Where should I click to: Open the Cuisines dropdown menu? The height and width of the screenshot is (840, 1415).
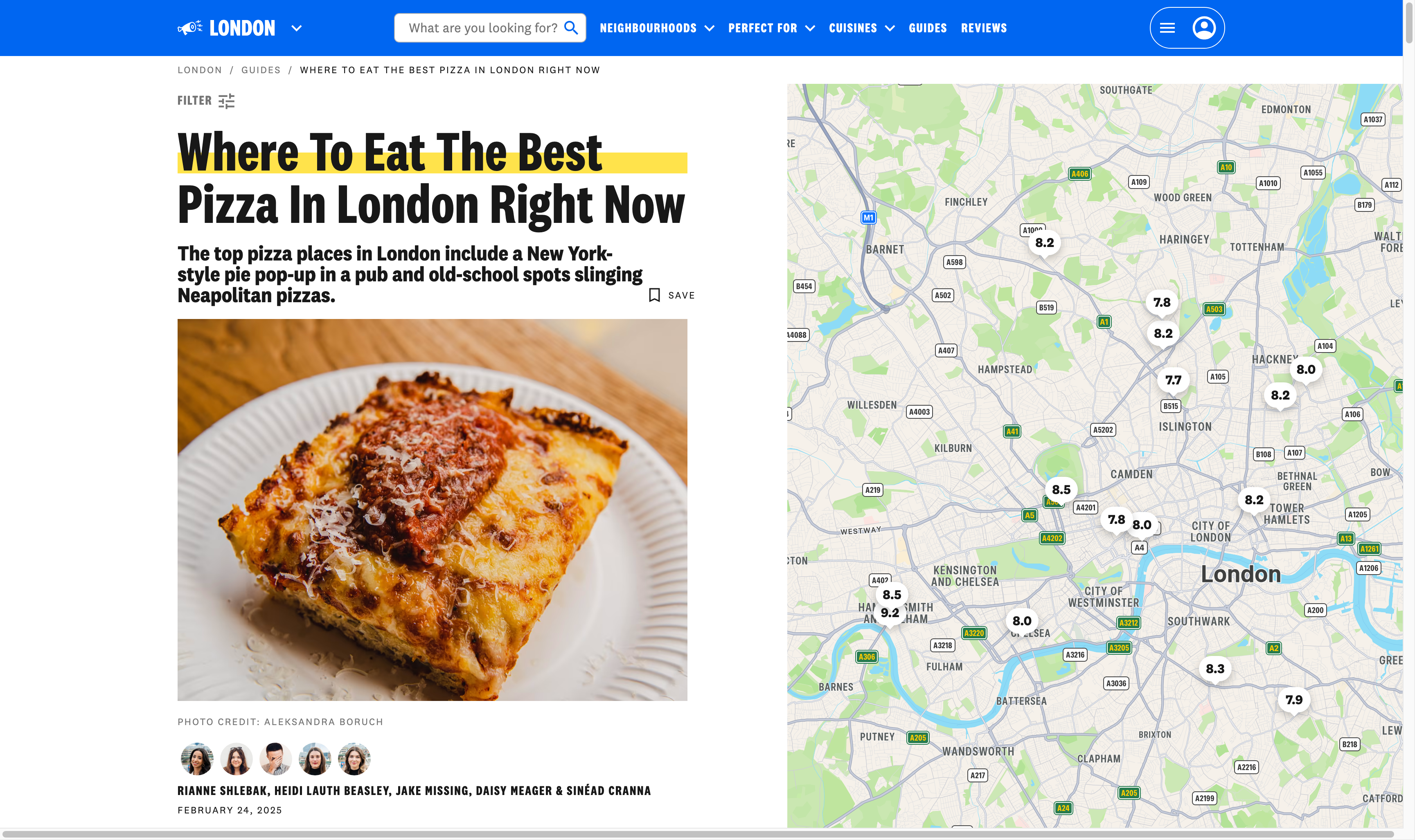(x=861, y=28)
